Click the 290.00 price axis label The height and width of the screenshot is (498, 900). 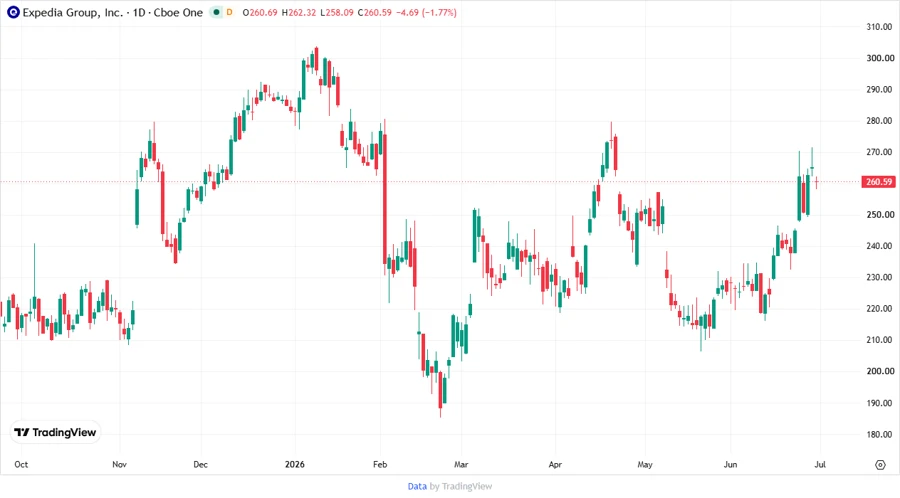(x=880, y=90)
